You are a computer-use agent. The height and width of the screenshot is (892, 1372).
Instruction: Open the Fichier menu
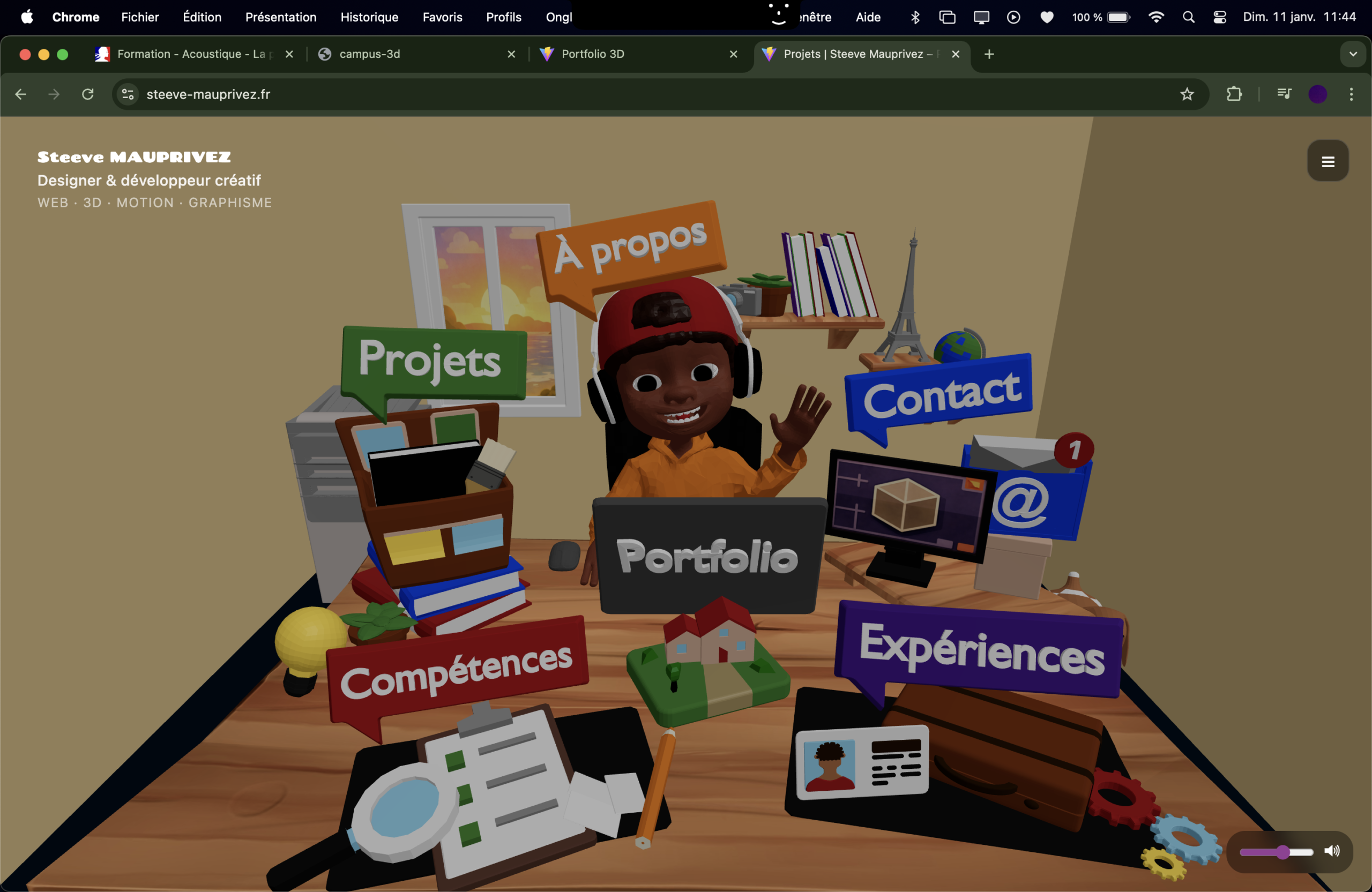pyautogui.click(x=140, y=17)
